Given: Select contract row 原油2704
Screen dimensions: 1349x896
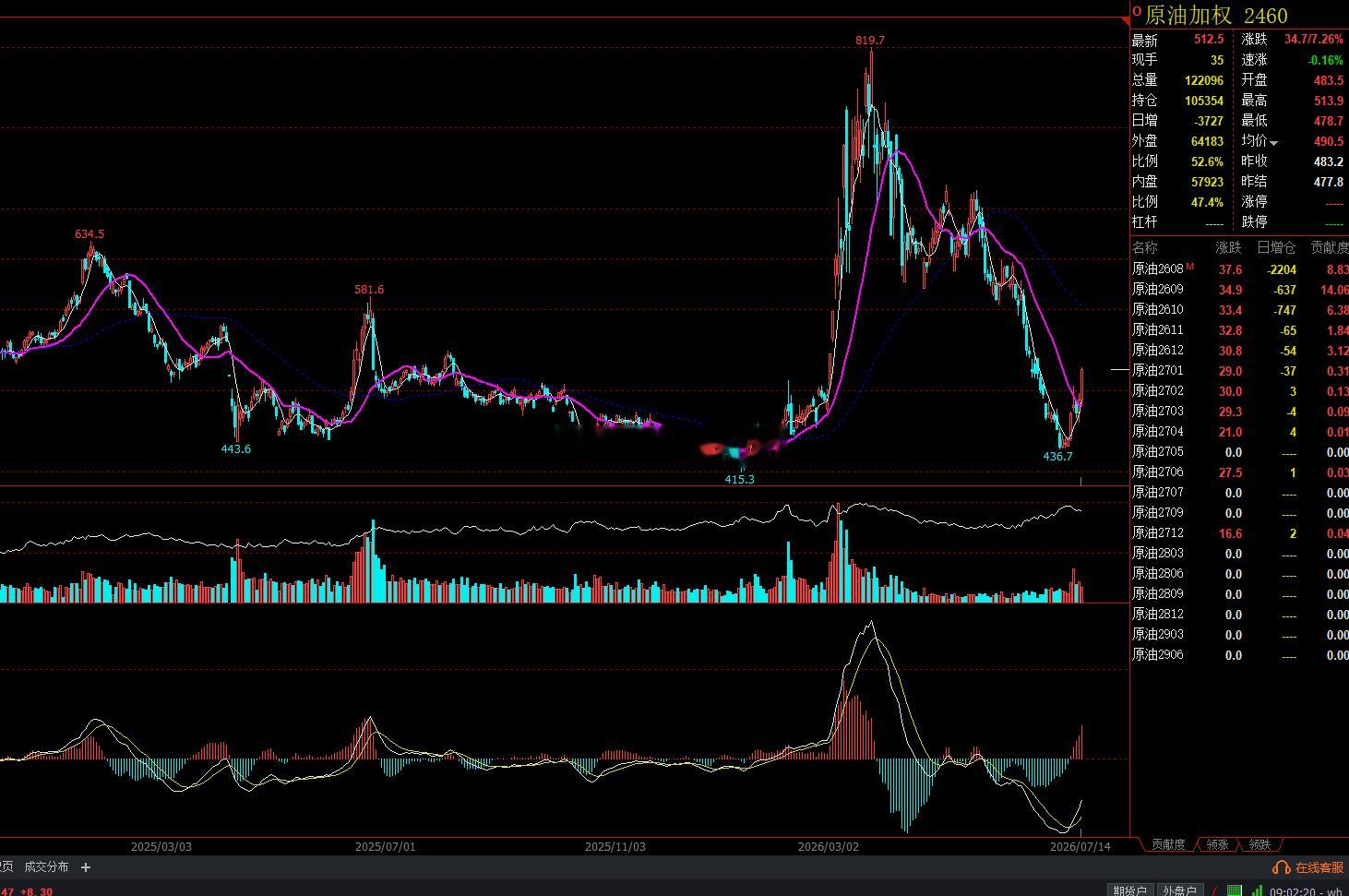Looking at the screenshot, I should pos(1240,432).
